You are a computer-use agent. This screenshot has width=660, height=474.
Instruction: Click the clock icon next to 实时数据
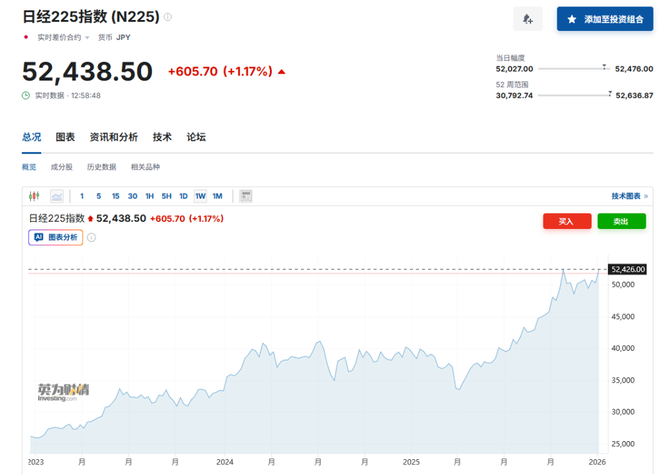pos(27,95)
